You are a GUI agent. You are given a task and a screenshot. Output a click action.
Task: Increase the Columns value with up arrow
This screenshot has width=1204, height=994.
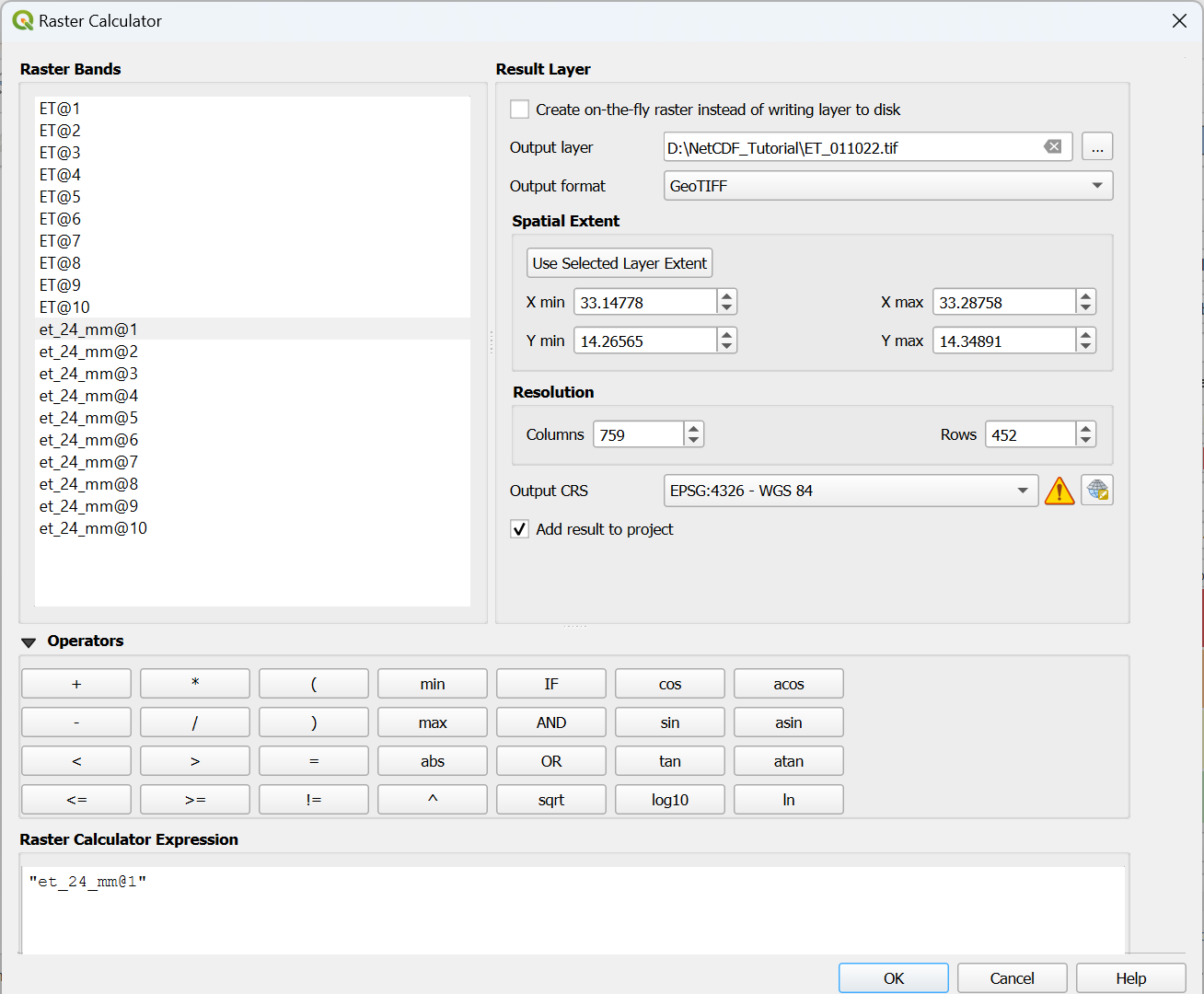click(694, 428)
